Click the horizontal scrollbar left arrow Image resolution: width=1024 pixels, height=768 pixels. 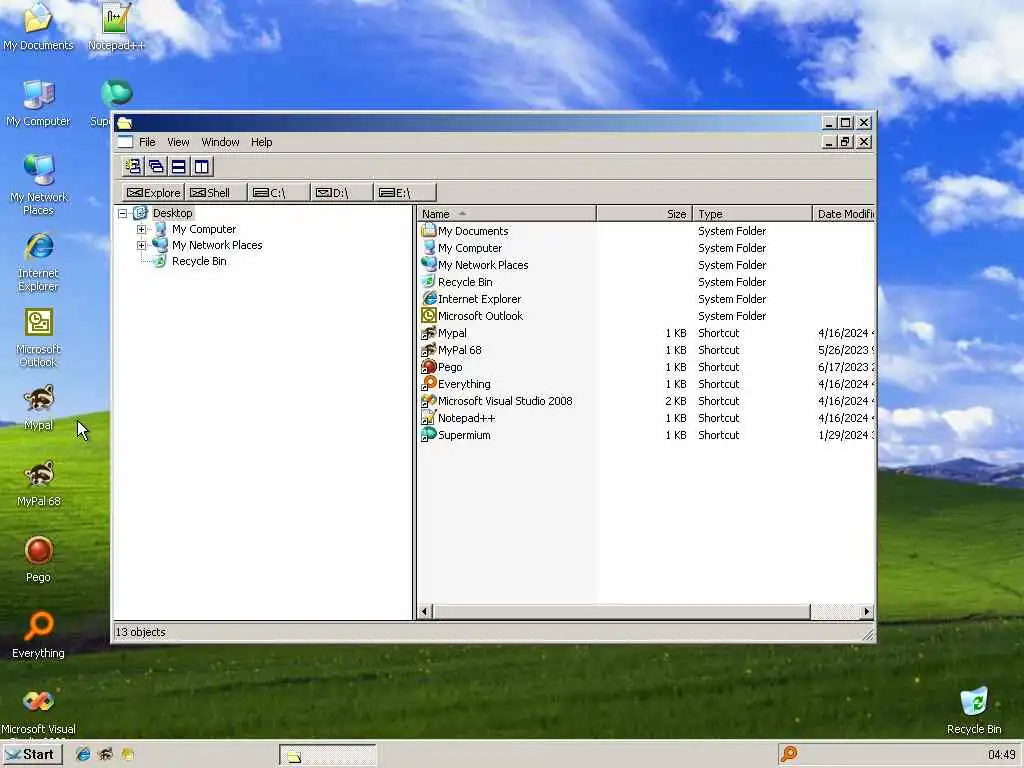[425, 612]
